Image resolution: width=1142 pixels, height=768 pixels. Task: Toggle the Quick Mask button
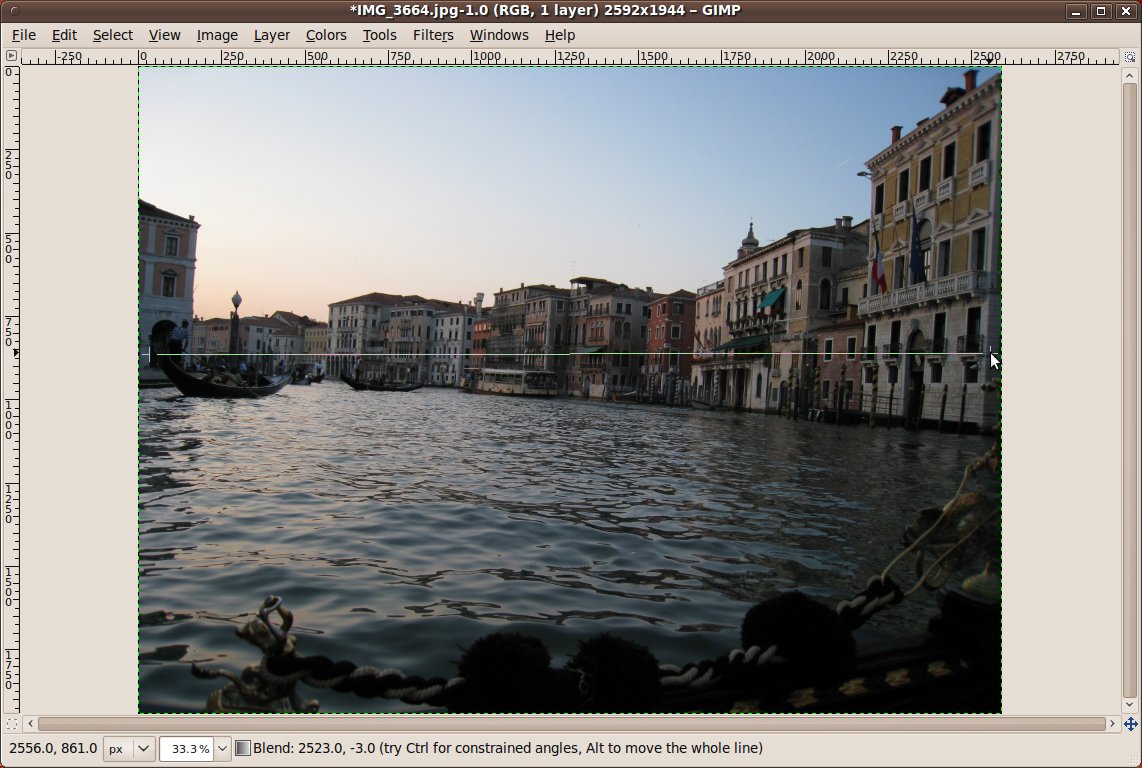[x=11, y=724]
